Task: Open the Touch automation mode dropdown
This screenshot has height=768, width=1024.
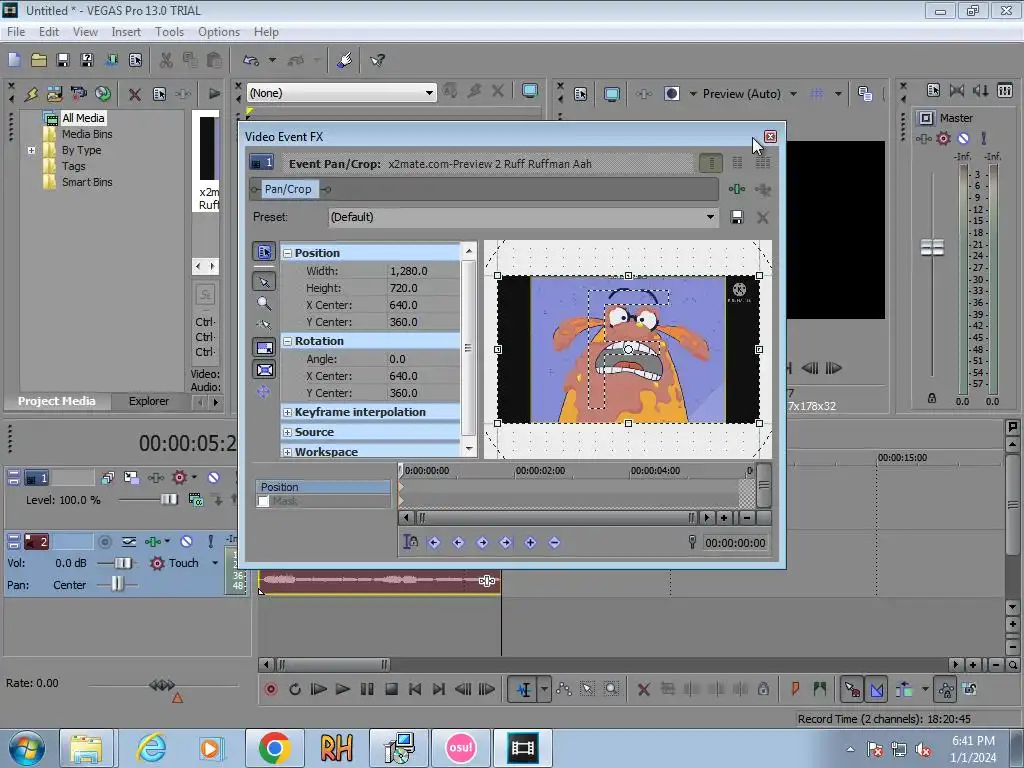Action: pos(215,563)
